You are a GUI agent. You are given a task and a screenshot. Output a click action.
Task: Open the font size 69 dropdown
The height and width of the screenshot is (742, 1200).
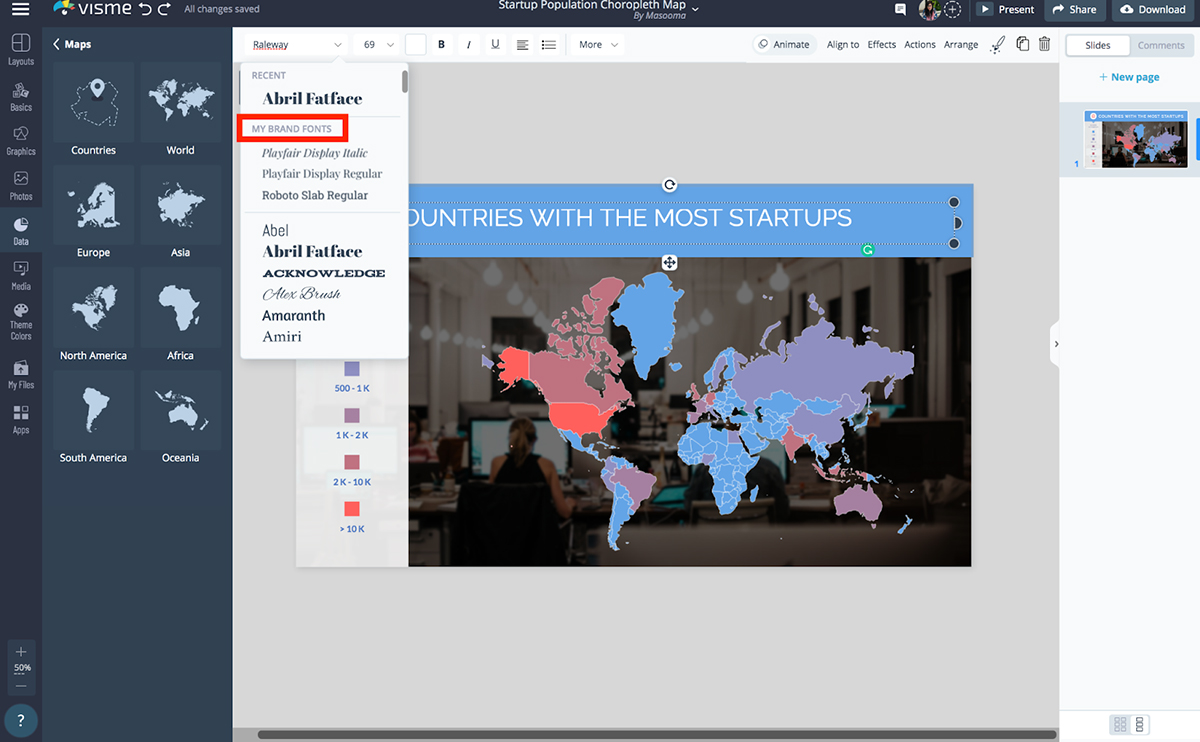pyautogui.click(x=376, y=44)
